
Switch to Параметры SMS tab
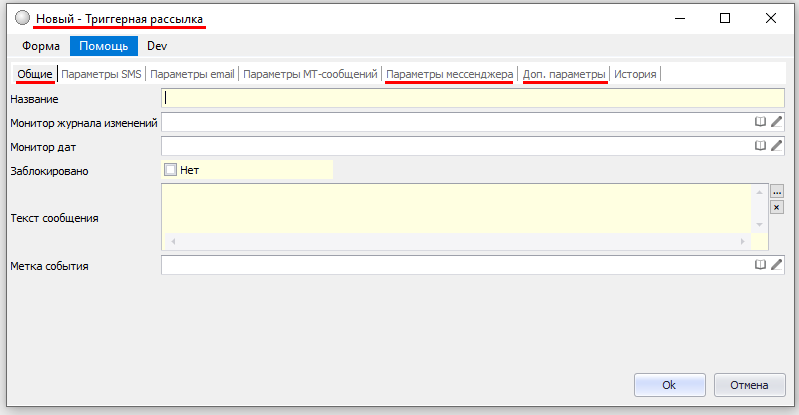click(102, 74)
